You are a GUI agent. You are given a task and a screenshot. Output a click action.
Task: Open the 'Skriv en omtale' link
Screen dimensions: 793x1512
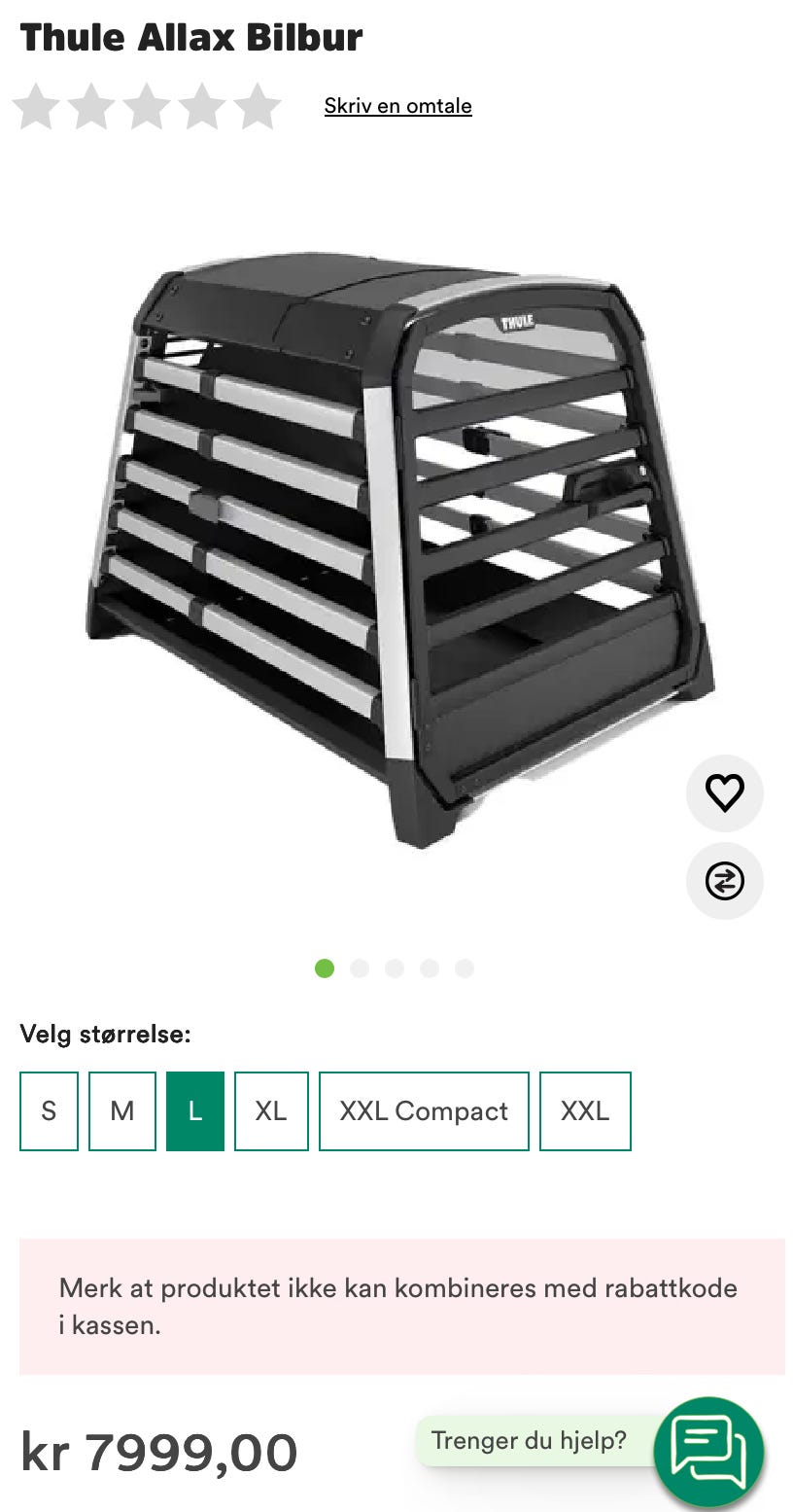(398, 106)
